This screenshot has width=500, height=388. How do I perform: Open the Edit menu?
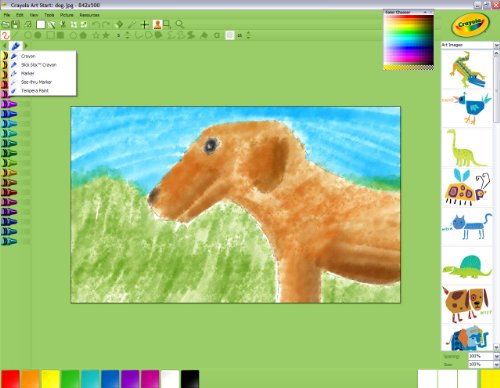tap(20, 15)
